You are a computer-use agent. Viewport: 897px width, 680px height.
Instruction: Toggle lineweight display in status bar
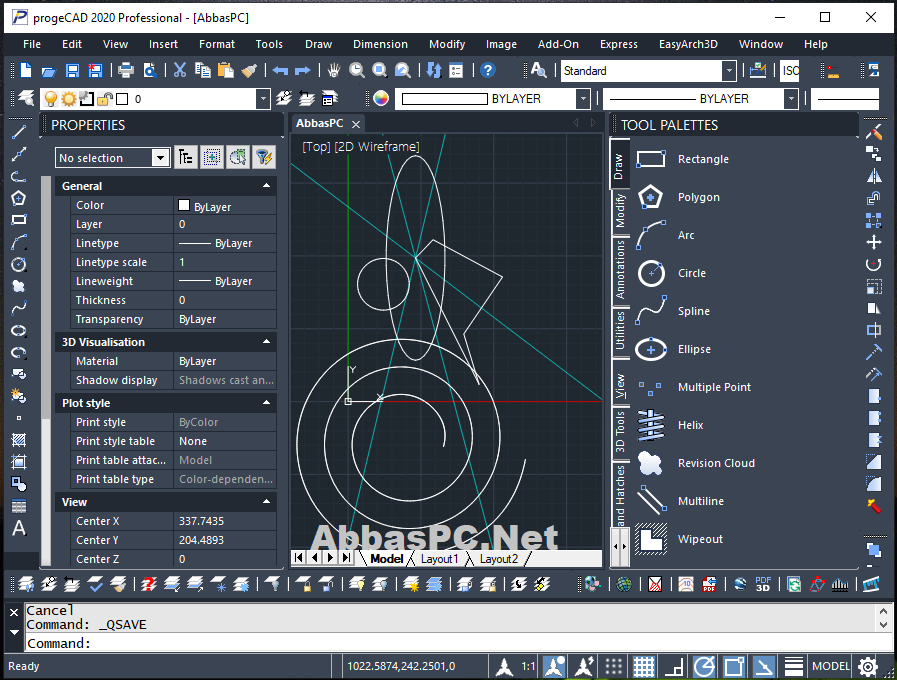pyautogui.click(x=793, y=666)
